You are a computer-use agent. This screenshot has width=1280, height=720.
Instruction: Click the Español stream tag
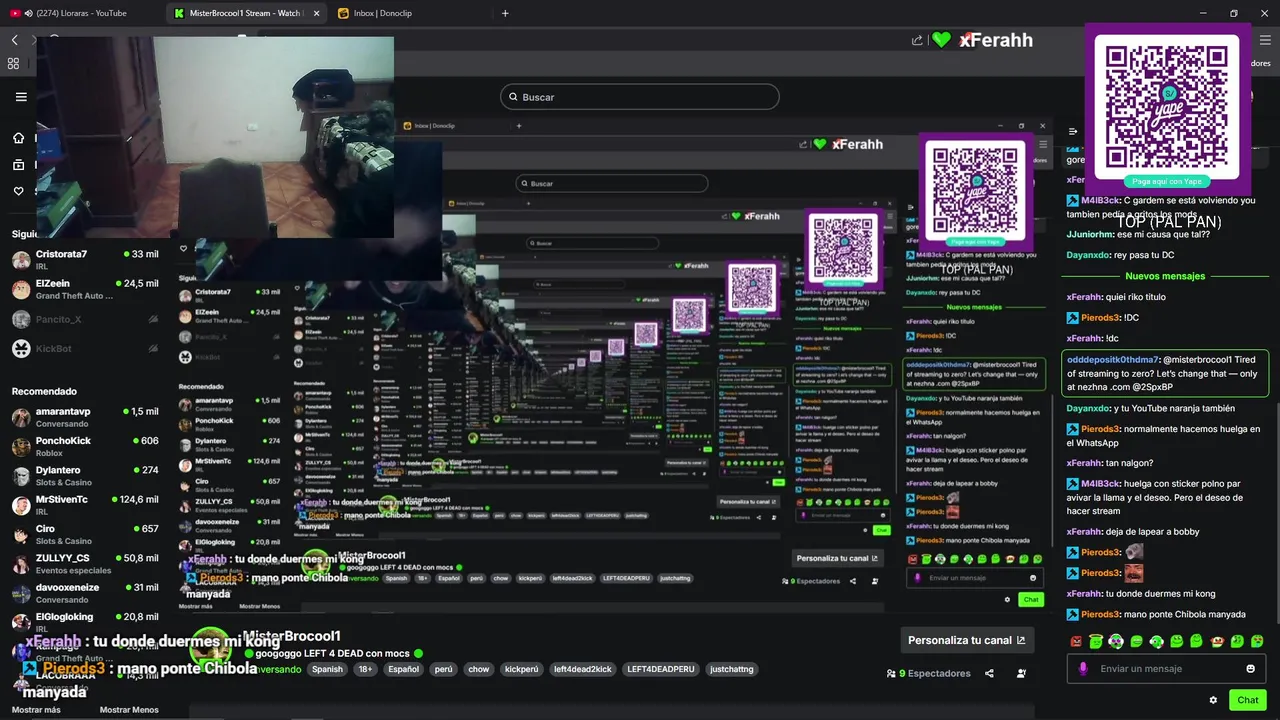coord(403,669)
